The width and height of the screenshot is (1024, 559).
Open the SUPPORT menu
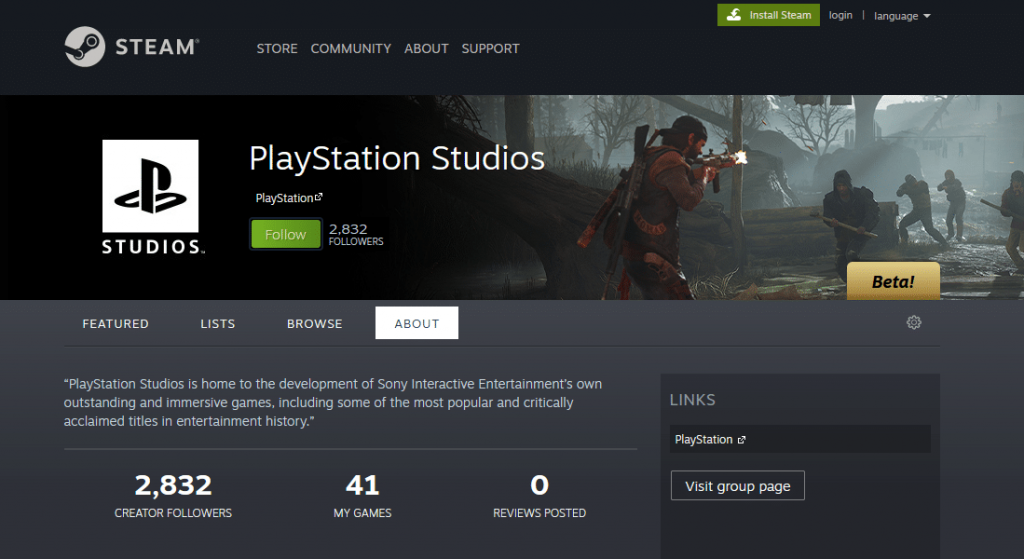pos(490,48)
